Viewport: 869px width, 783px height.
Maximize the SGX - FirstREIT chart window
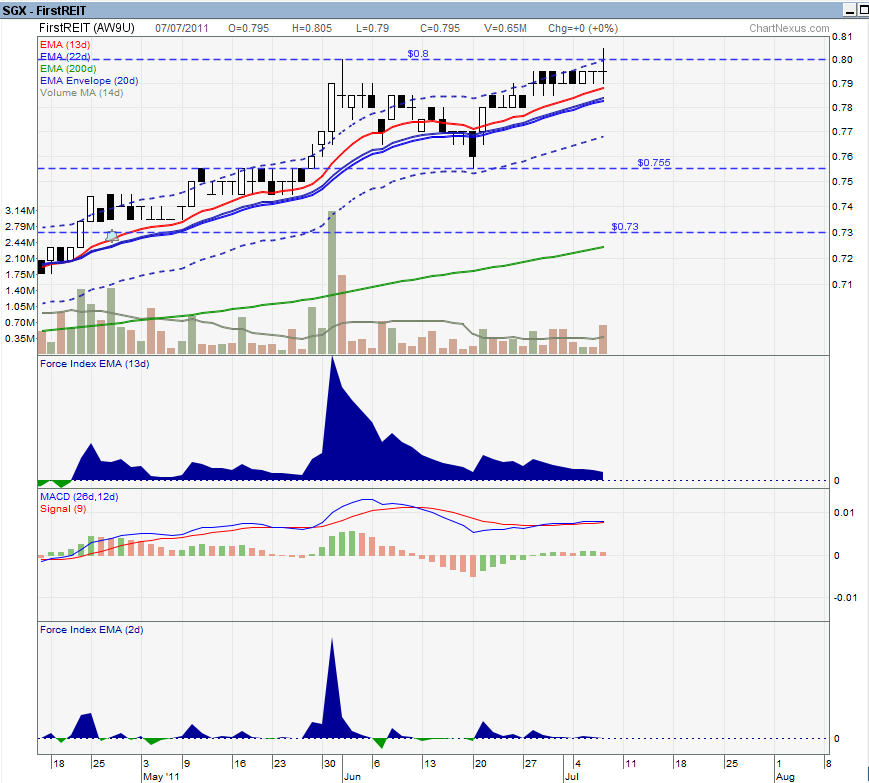point(863,10)
